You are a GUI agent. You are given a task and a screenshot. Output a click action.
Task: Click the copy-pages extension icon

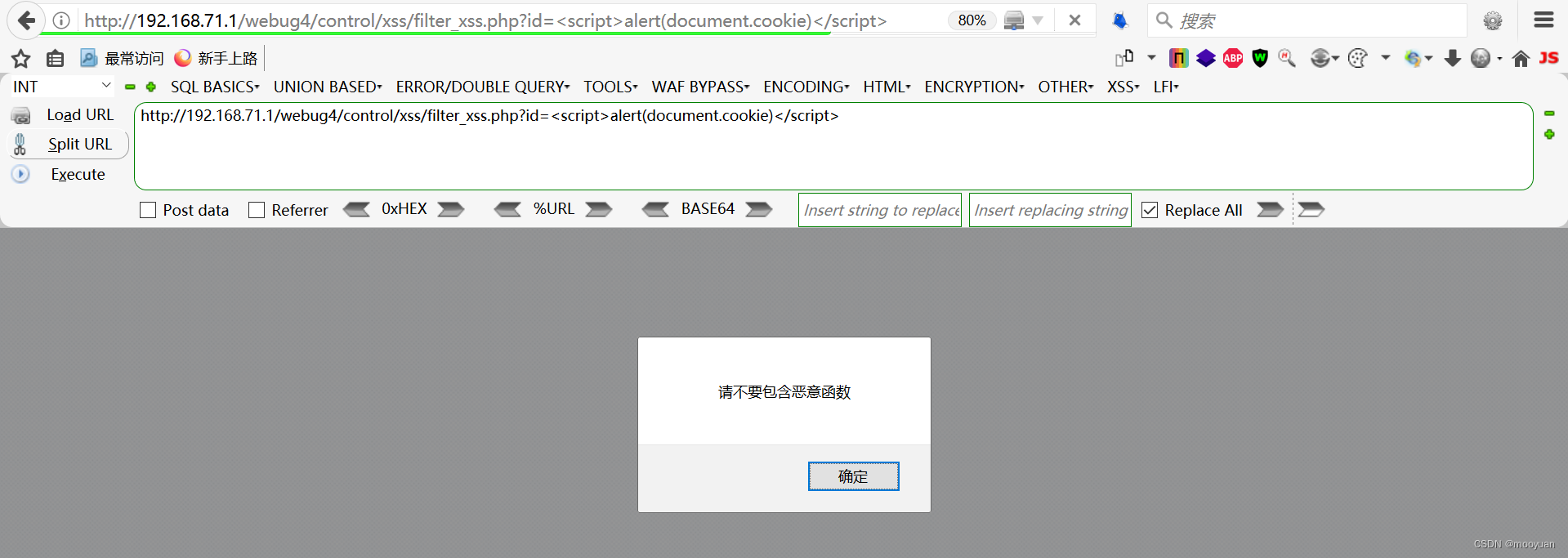point(1124,58)
